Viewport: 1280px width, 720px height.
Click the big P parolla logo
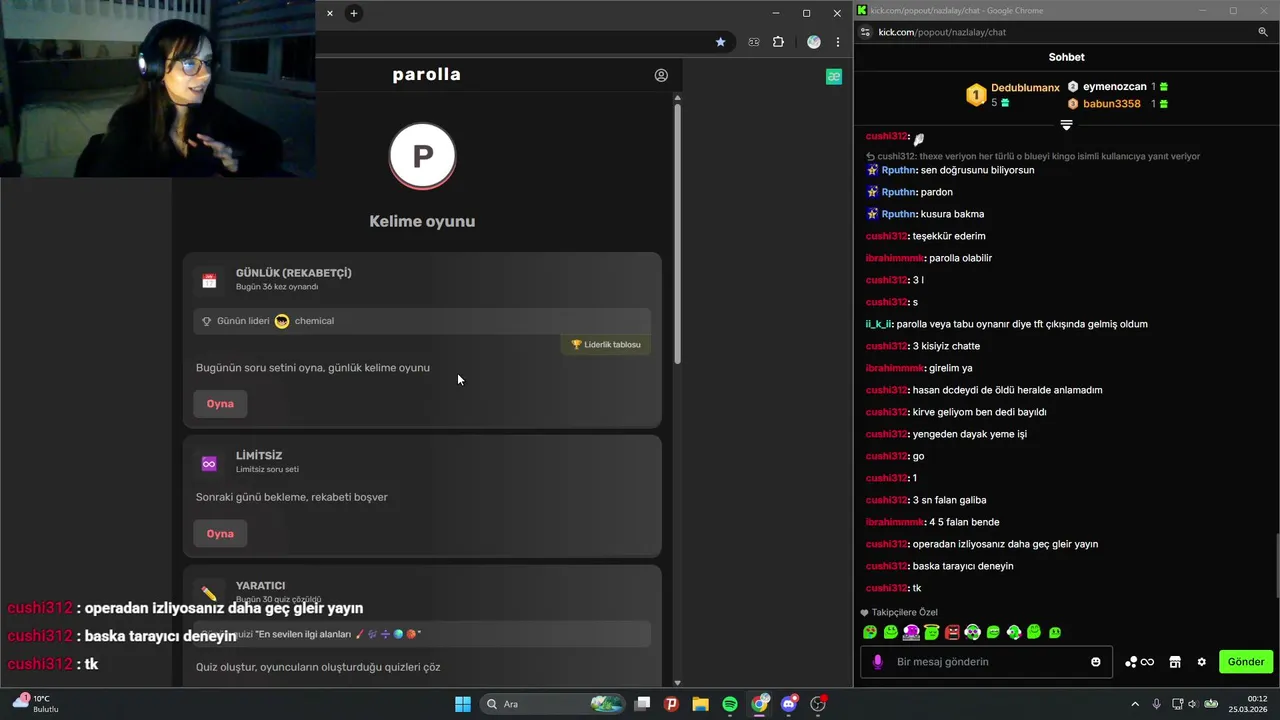coord(422,156)
